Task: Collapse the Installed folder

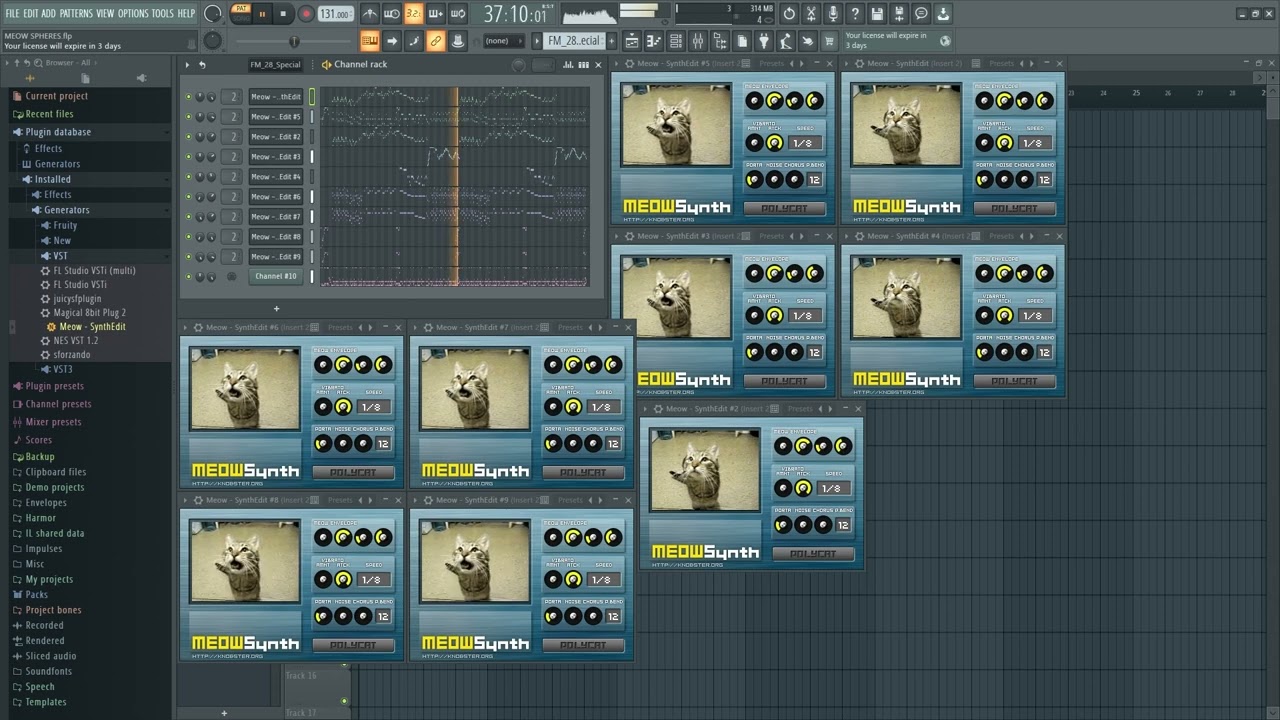Action: tap(53, 180)
